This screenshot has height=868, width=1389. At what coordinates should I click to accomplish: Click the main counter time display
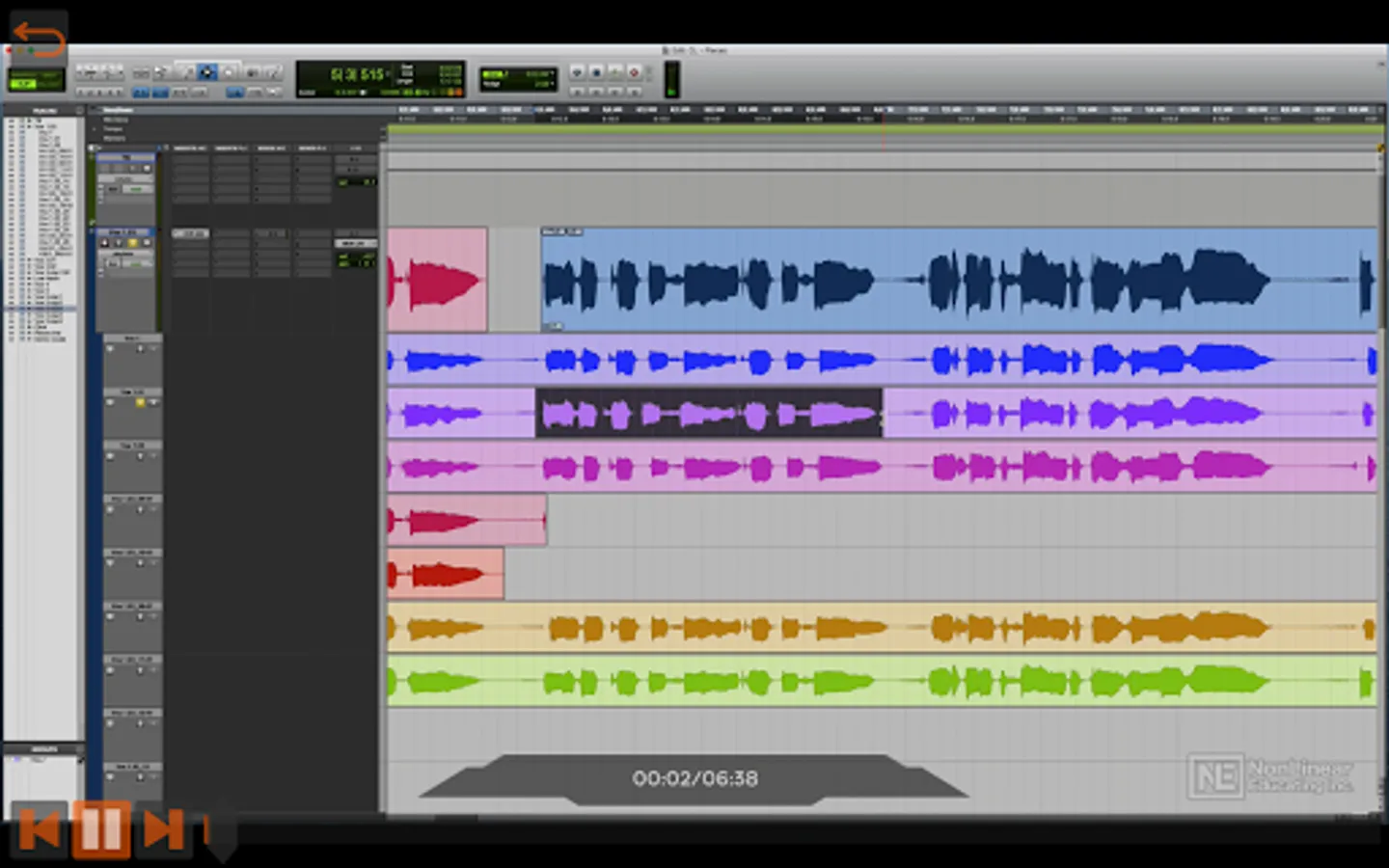[x=358, y=74]
